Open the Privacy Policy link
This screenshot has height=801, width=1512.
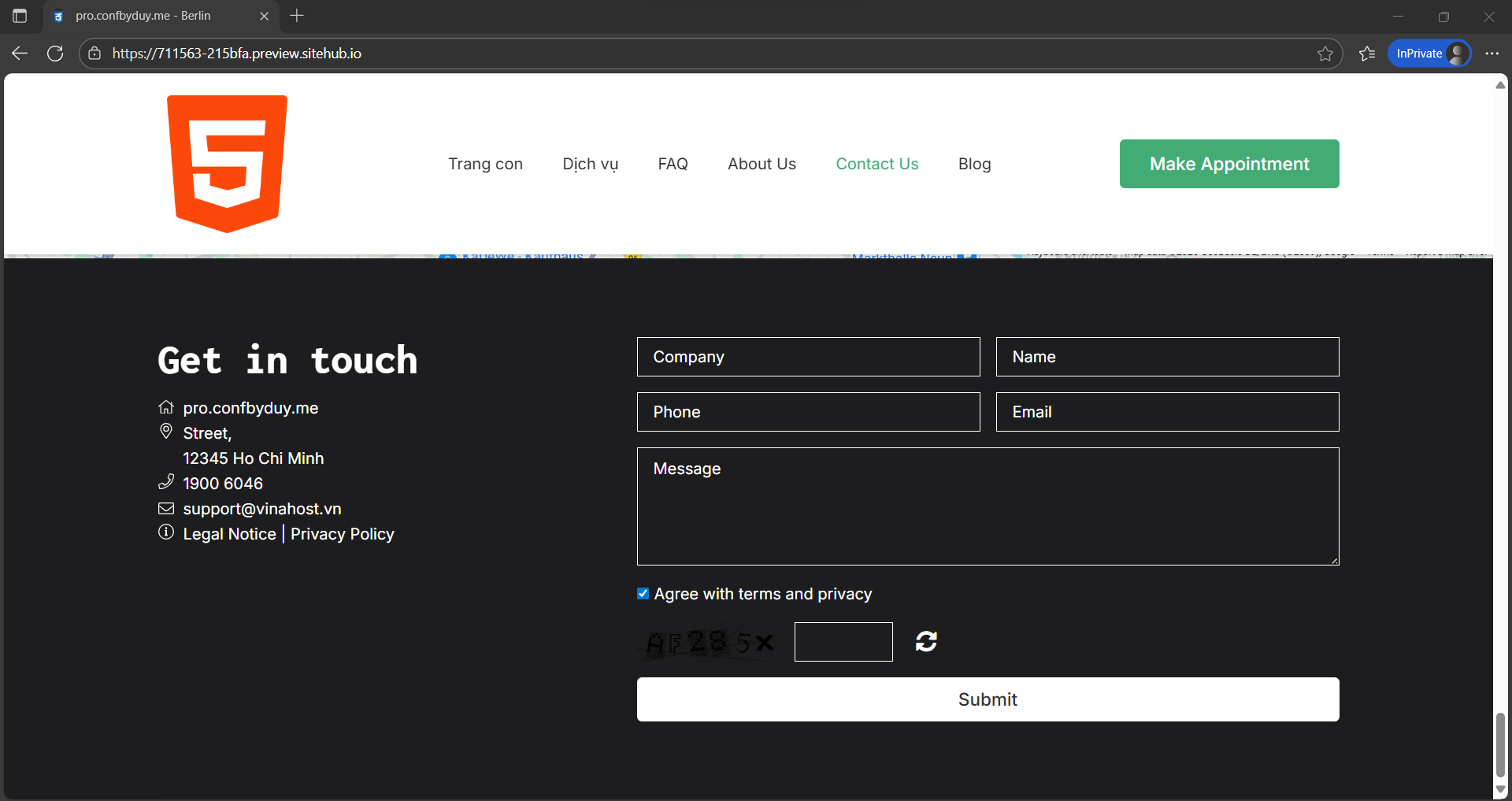coord(342,534)
